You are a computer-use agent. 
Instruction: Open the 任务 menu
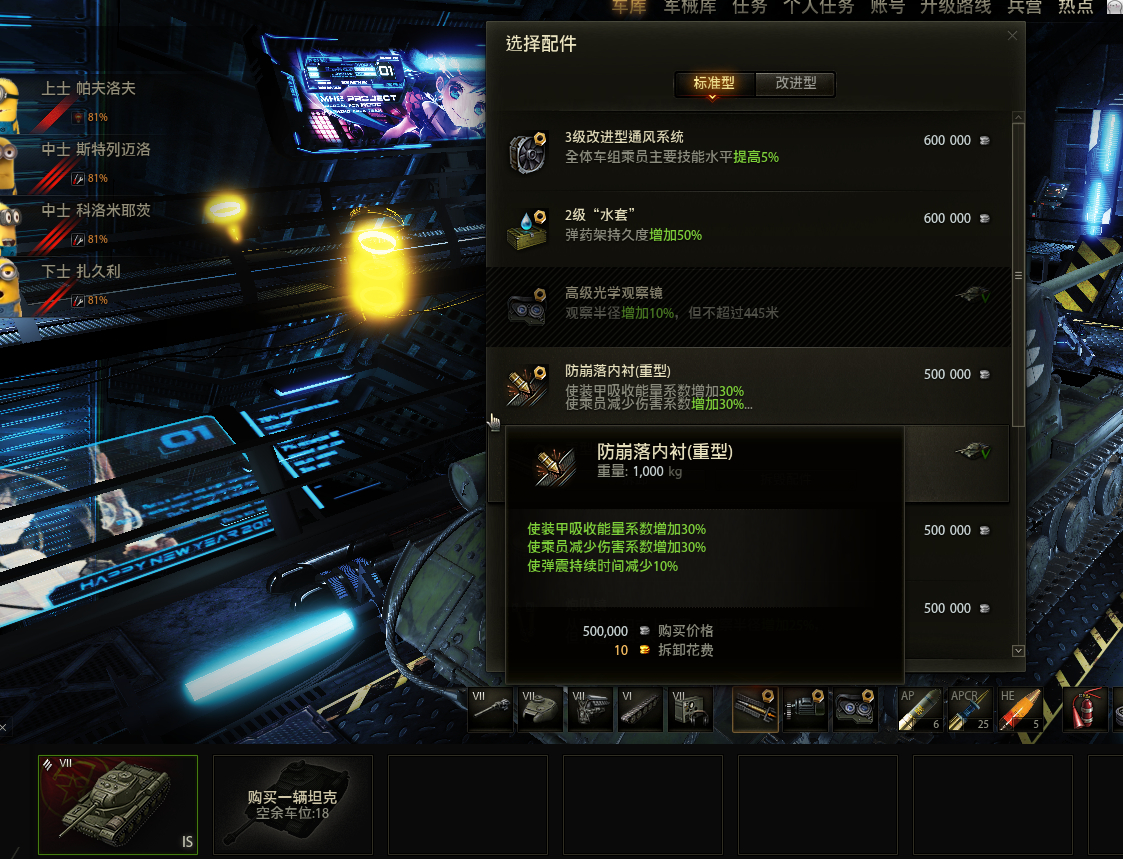click(749, 6)
